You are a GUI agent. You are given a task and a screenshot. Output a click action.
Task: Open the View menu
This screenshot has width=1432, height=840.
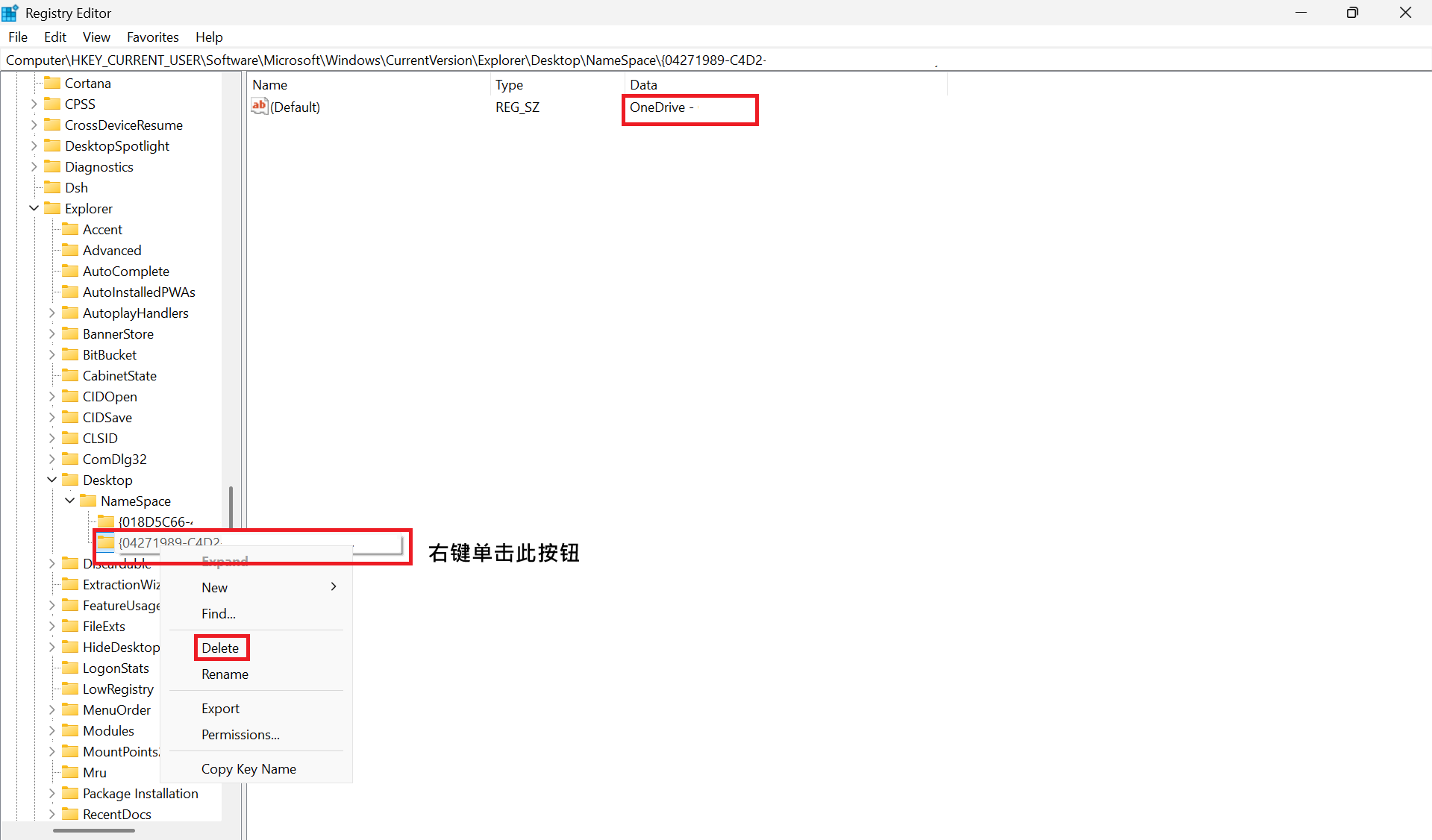coord(96,37)
